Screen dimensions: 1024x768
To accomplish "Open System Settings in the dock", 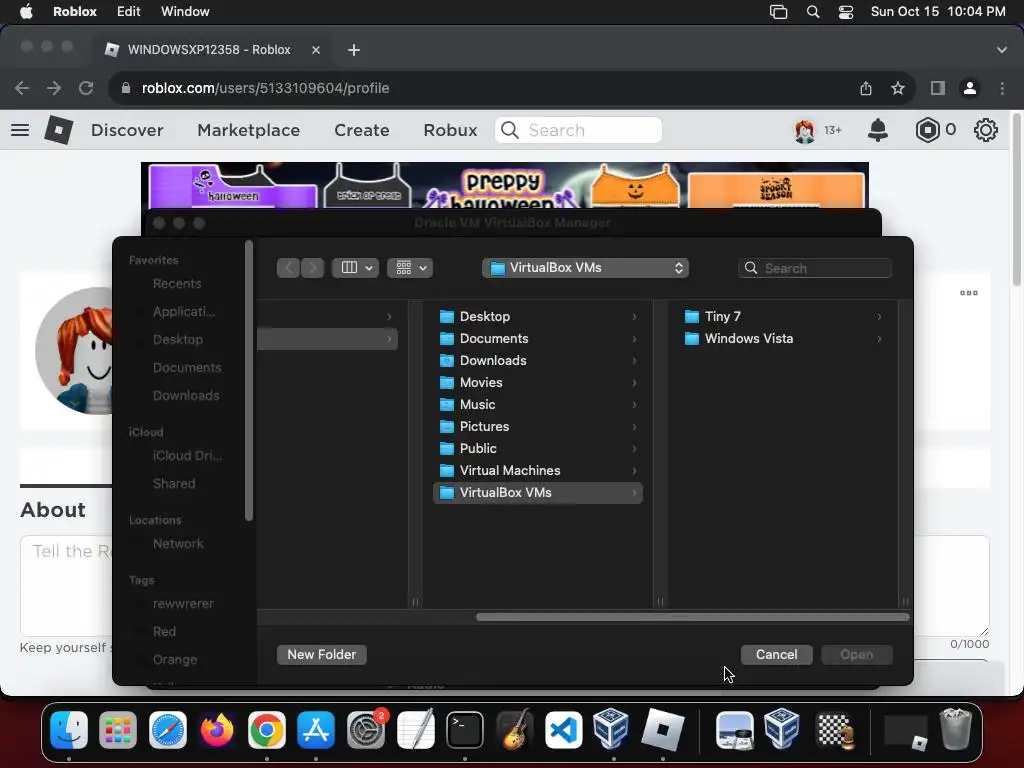I will [x=366, y=729].
